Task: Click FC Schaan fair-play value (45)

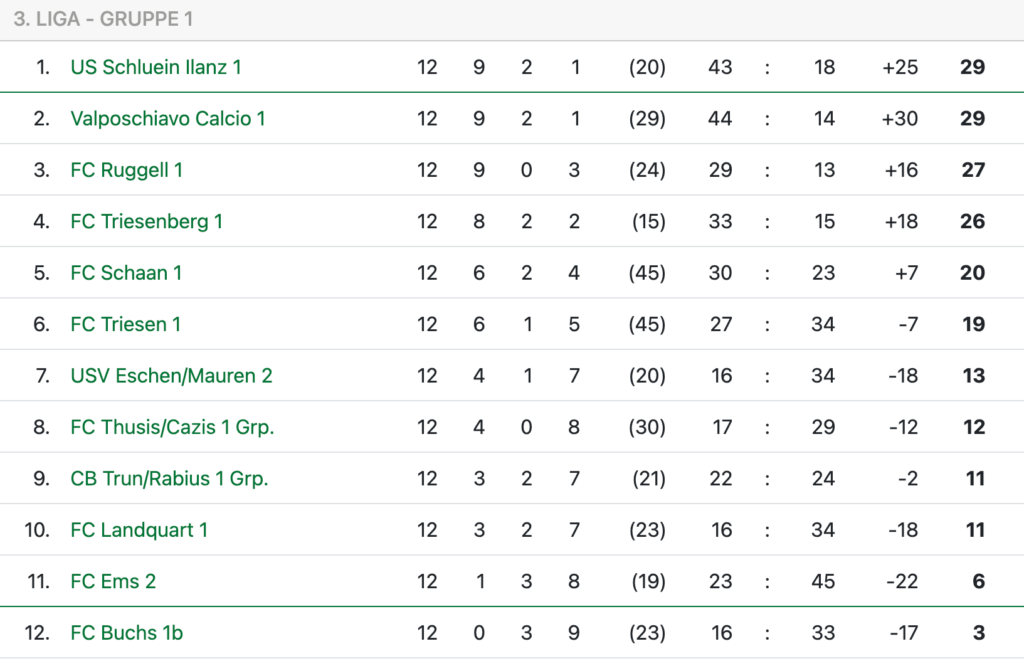Action: pyautogui.click(x=647, y=273)
